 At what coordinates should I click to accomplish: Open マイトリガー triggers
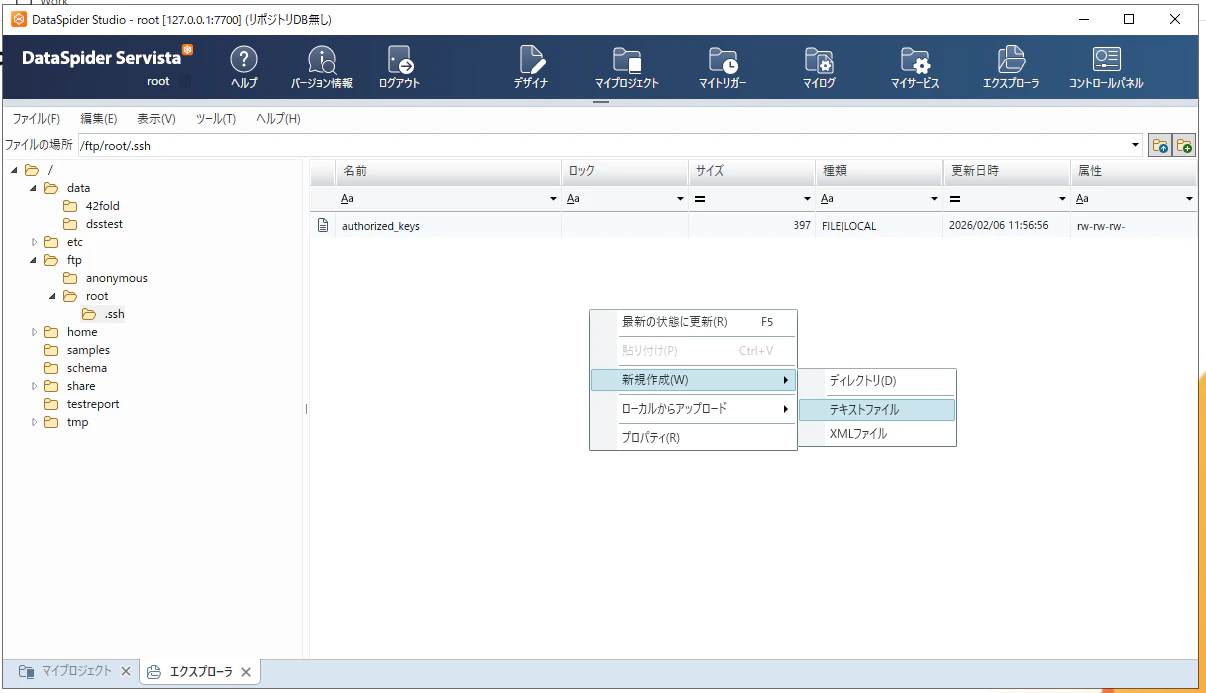click(722, 67)
